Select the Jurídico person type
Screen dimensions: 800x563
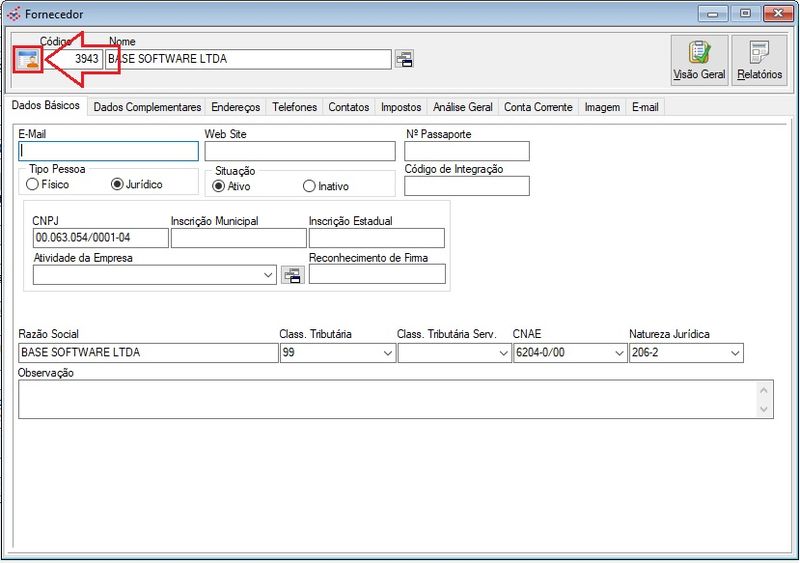[x=117, y=184]
